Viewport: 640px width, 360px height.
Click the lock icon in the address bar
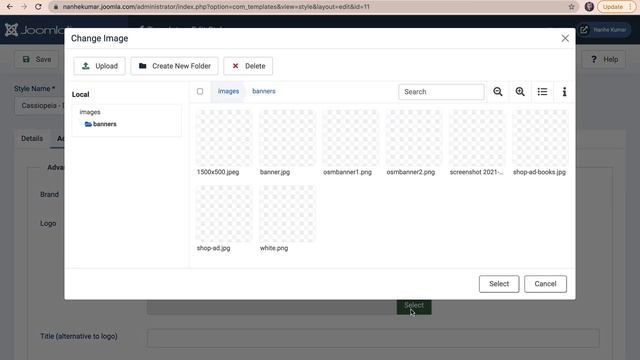(x=56, y=7)
